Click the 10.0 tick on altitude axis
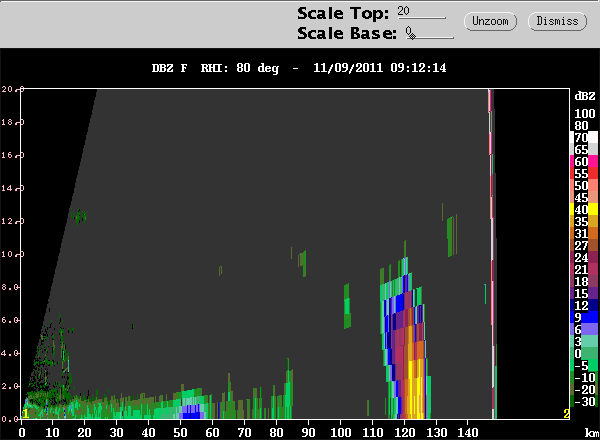 (12, 254)
